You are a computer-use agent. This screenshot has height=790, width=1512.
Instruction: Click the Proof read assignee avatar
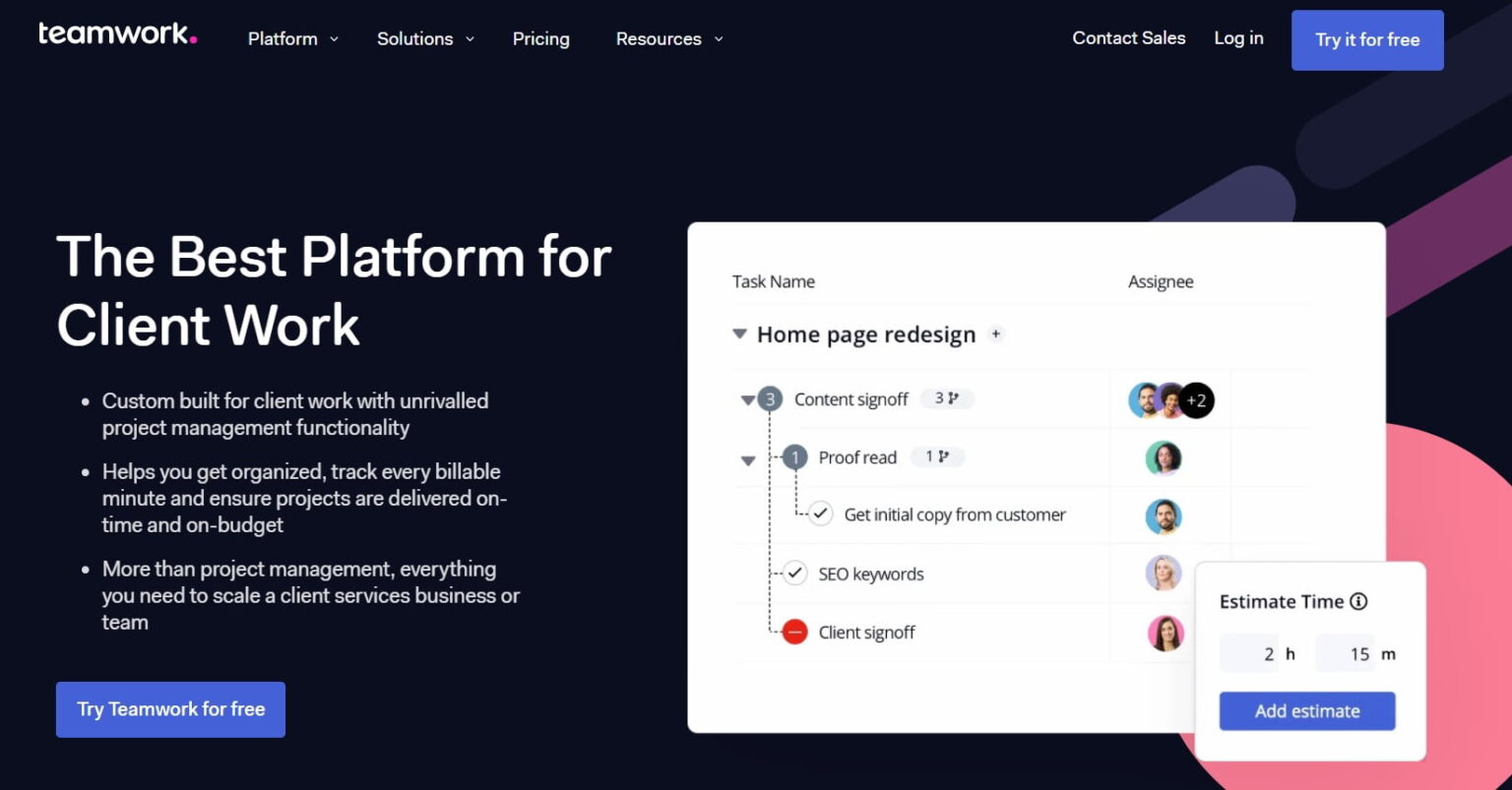click(x=1164, y=458)
